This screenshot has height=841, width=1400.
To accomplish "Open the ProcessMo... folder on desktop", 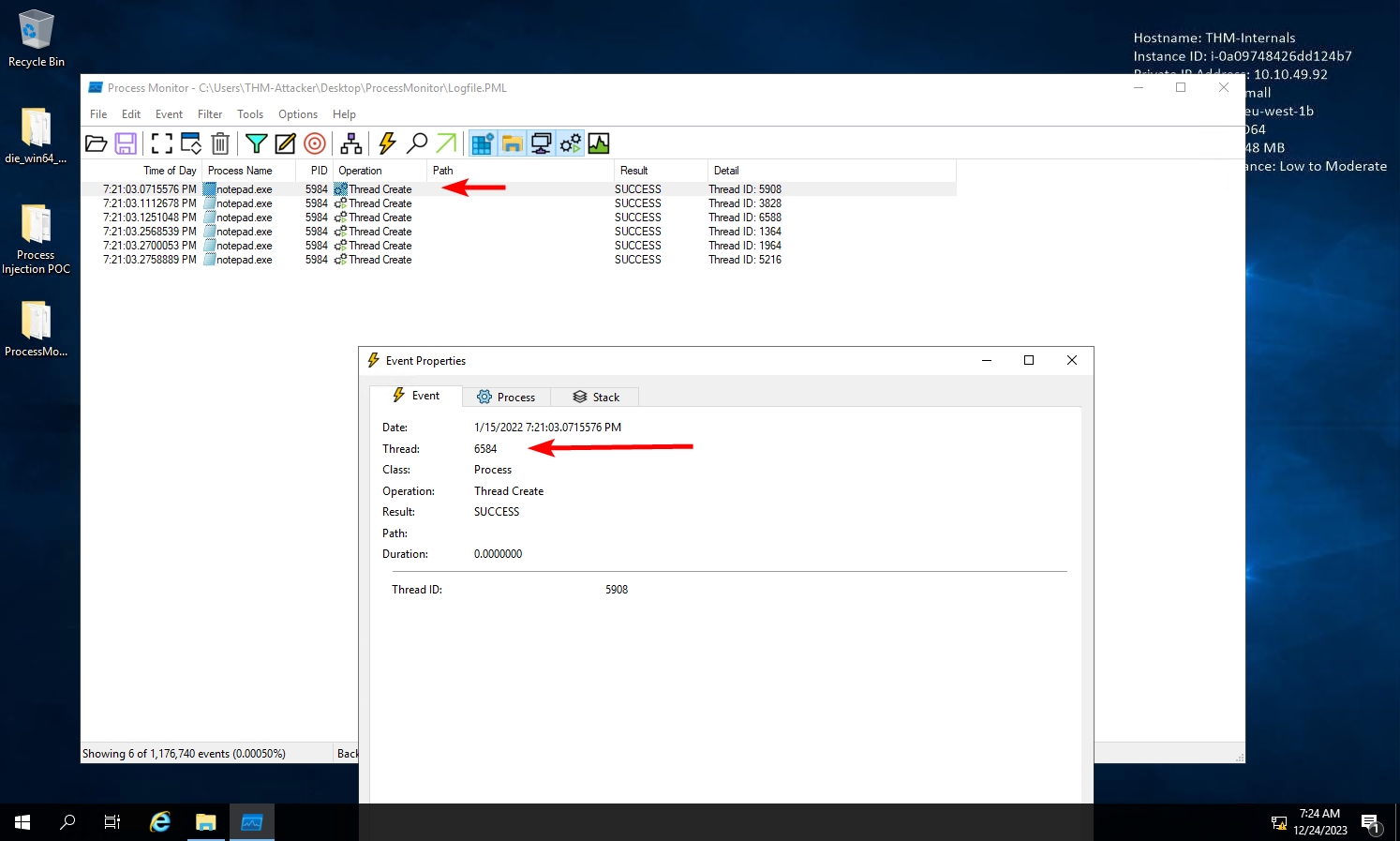I will (x=36, y=328).
